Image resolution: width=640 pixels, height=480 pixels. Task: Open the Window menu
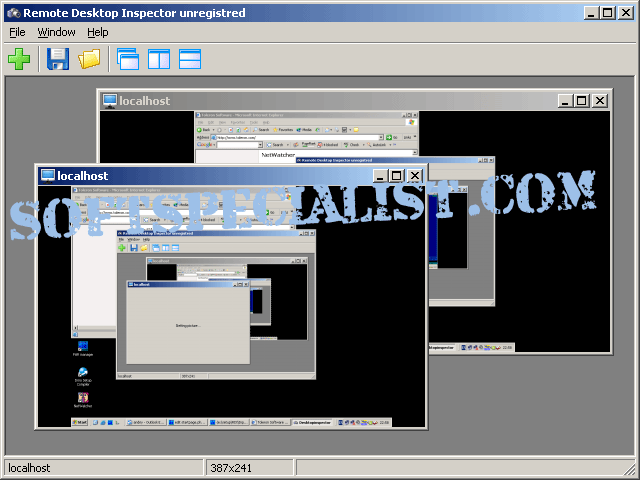click(x=56, y=32)
